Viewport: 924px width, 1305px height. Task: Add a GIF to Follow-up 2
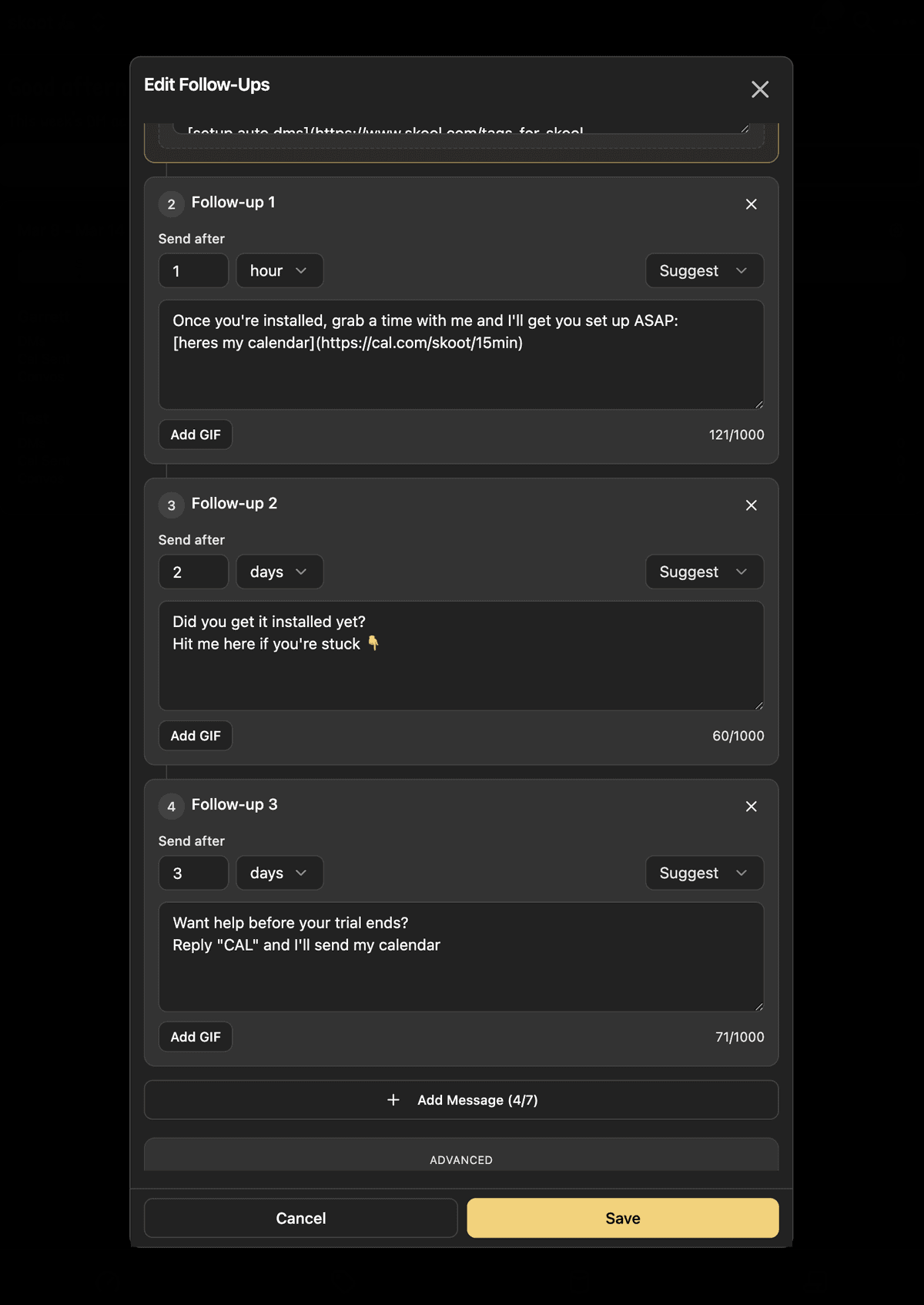(195, 736)
